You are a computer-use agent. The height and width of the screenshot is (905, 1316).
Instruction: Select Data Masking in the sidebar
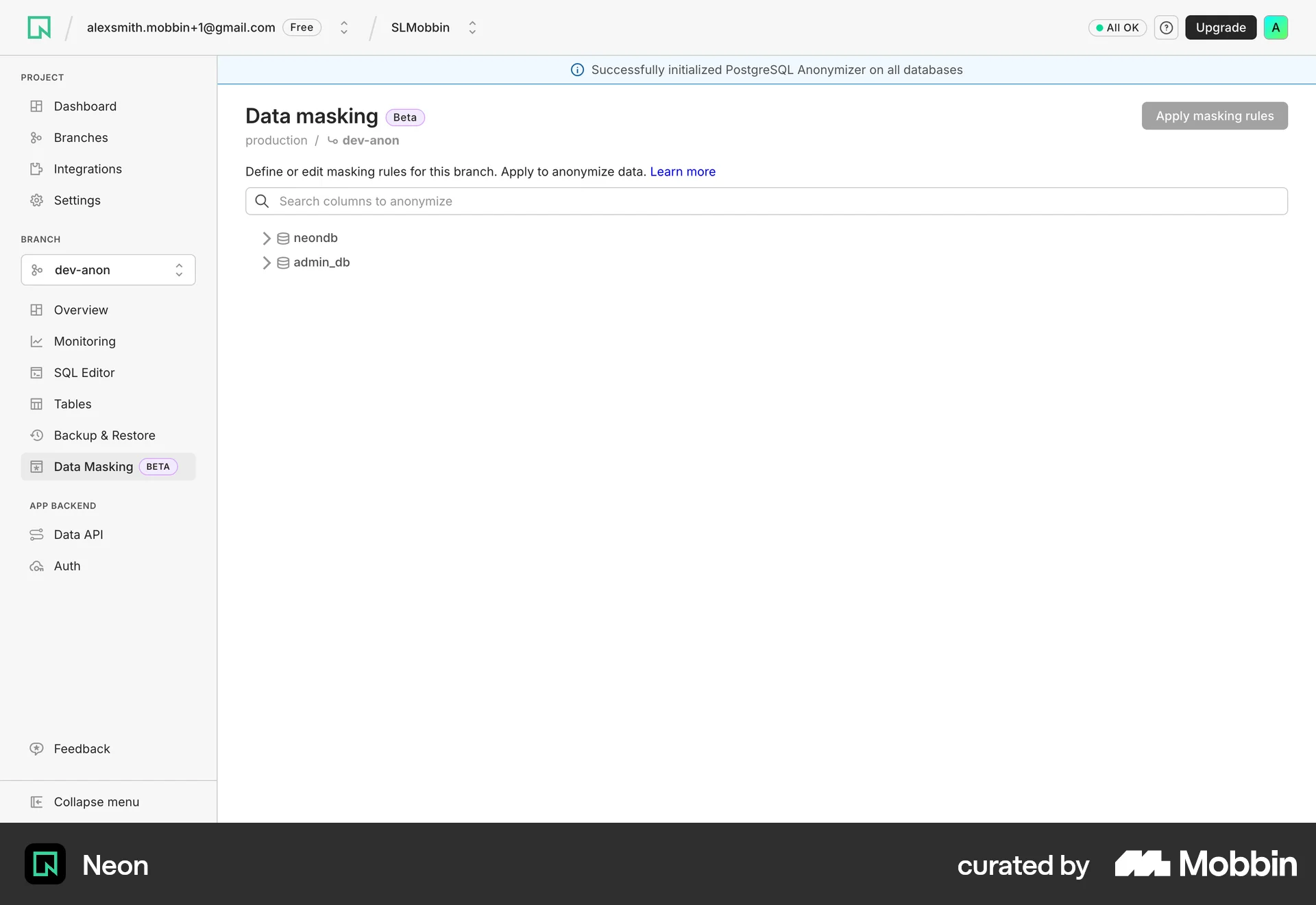click(x=108, y=467)
